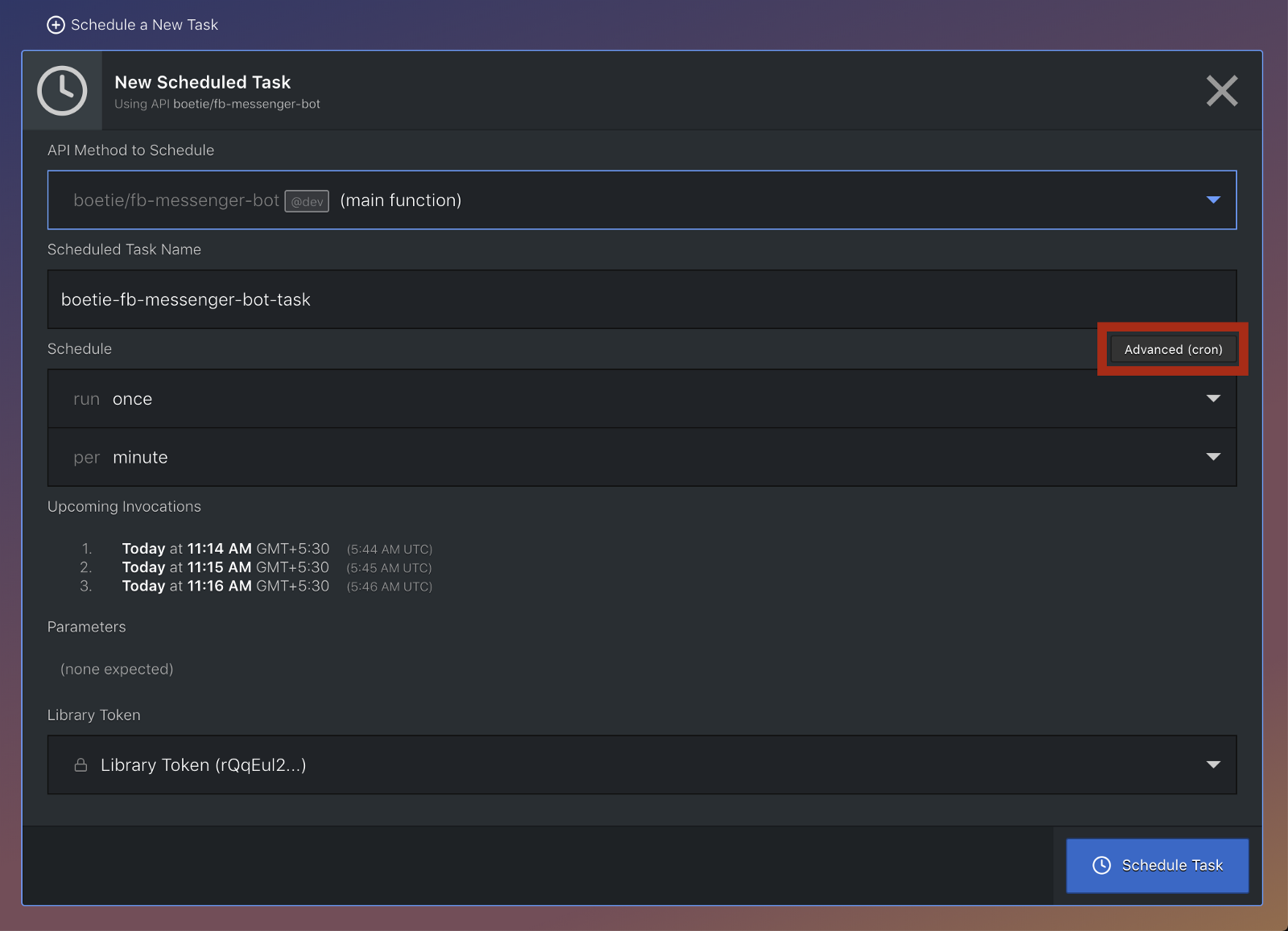Click the clock icon inside Schedule Task button
1288x931 pixels.
(1101, 865)
